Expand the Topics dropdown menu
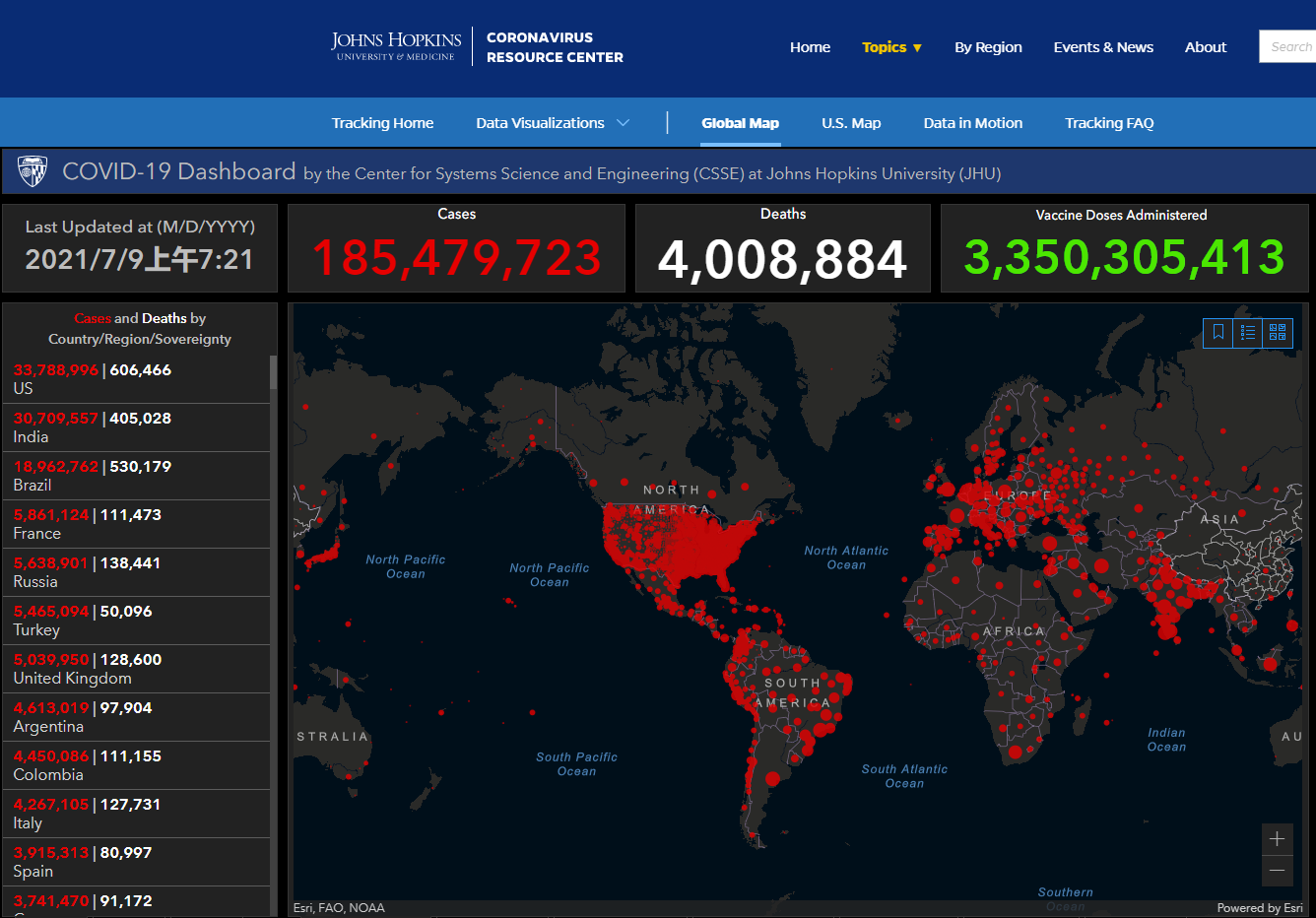 coord(891,47)
